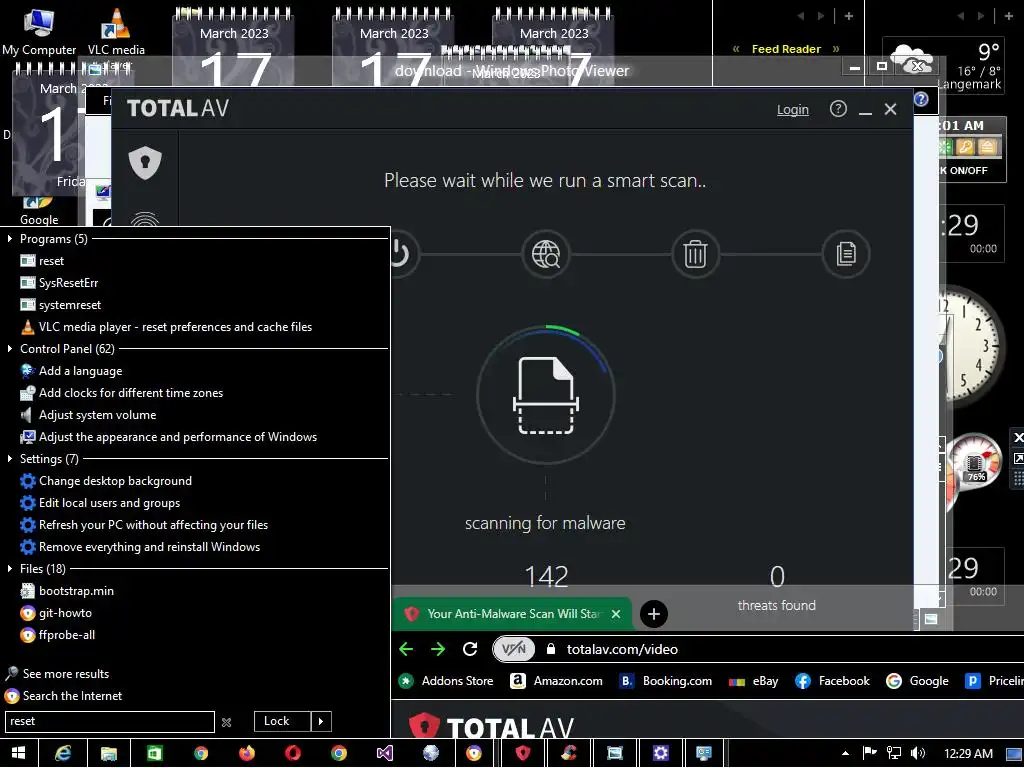Close the Anti-Malware Scan browser tab

(616, 614)
